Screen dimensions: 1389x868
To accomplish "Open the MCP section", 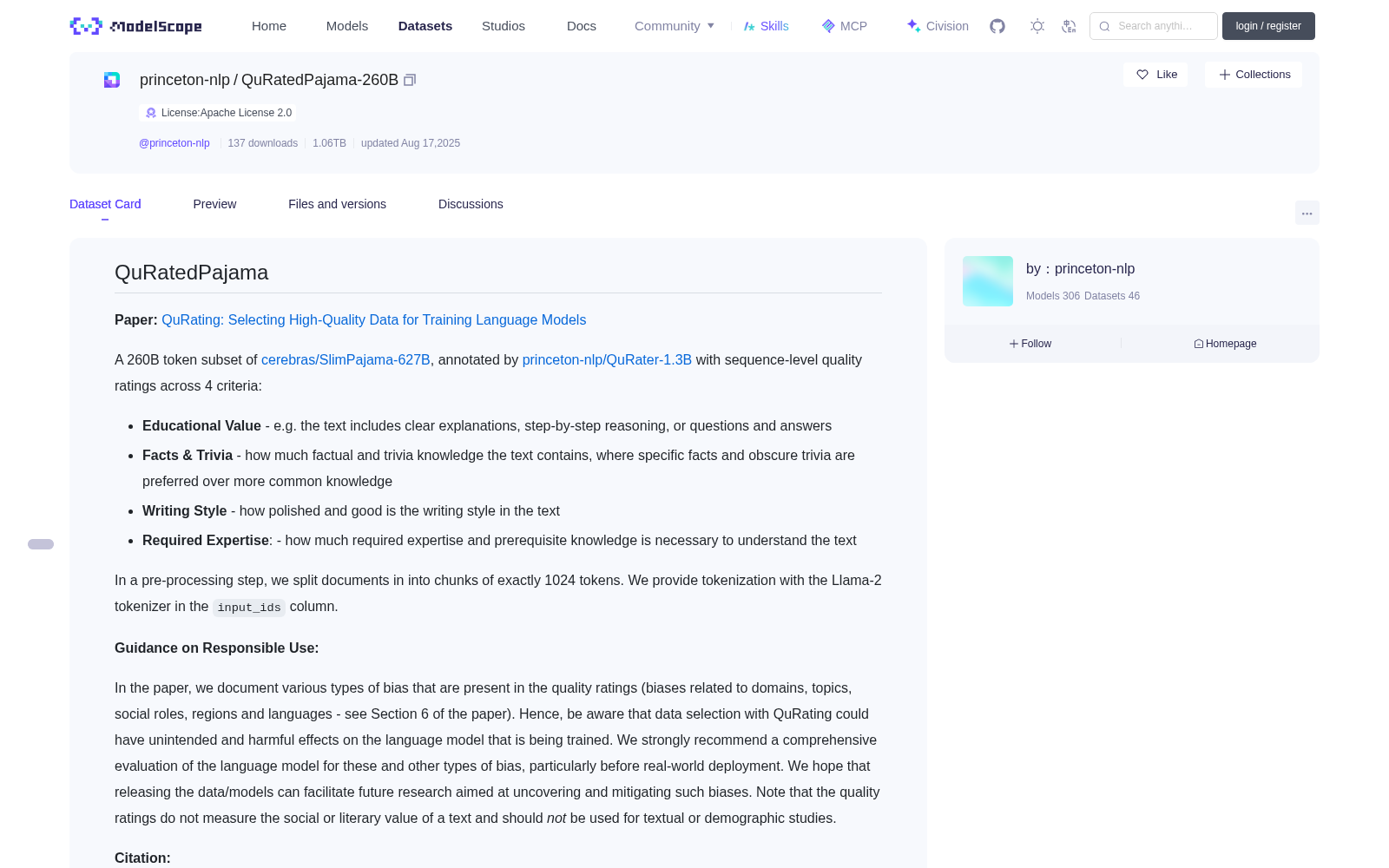I will pyautogui.click(x=844, y=26).
